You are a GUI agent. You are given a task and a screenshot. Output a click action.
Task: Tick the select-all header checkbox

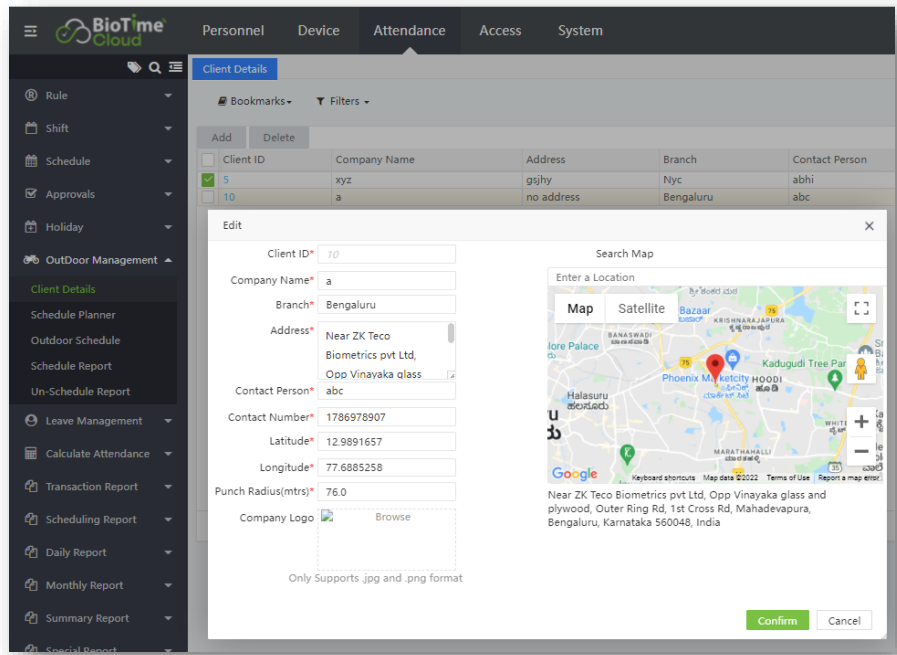point(208,159)
